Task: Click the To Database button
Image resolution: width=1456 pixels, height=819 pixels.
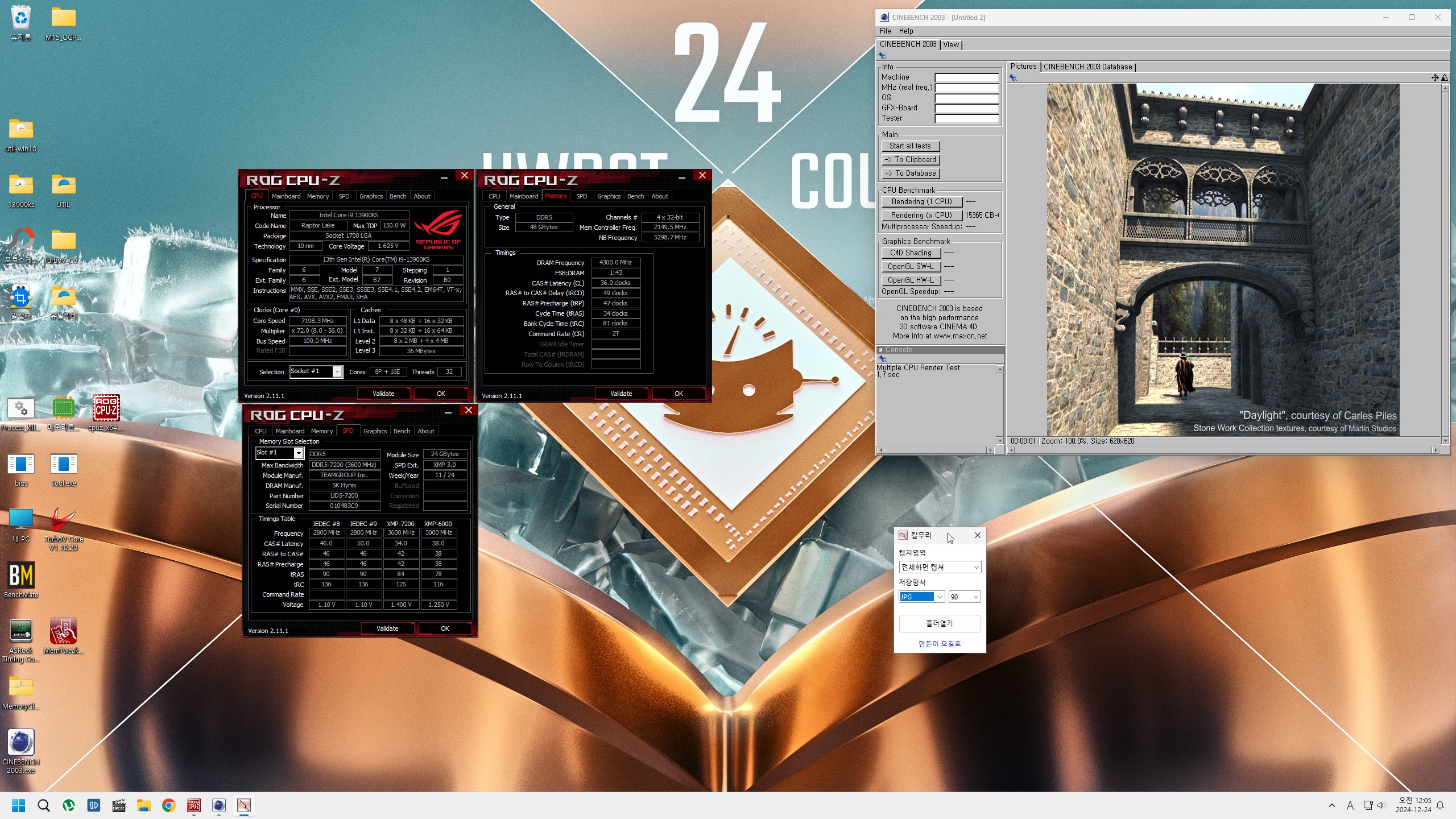Action: [910, 173]
